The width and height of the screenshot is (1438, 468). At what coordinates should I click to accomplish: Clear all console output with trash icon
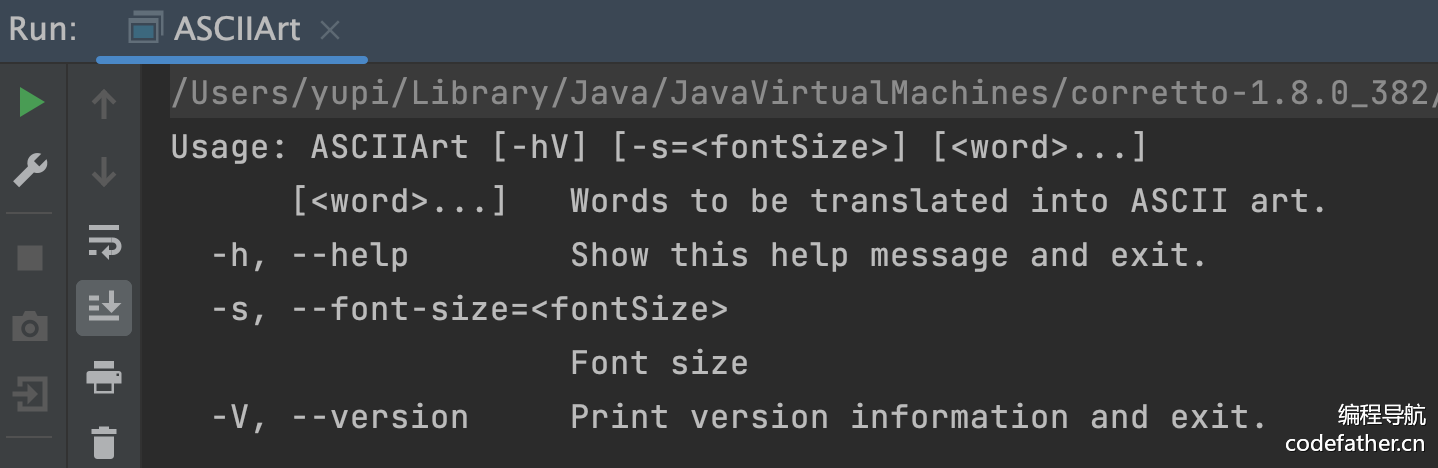coord(104,441)
